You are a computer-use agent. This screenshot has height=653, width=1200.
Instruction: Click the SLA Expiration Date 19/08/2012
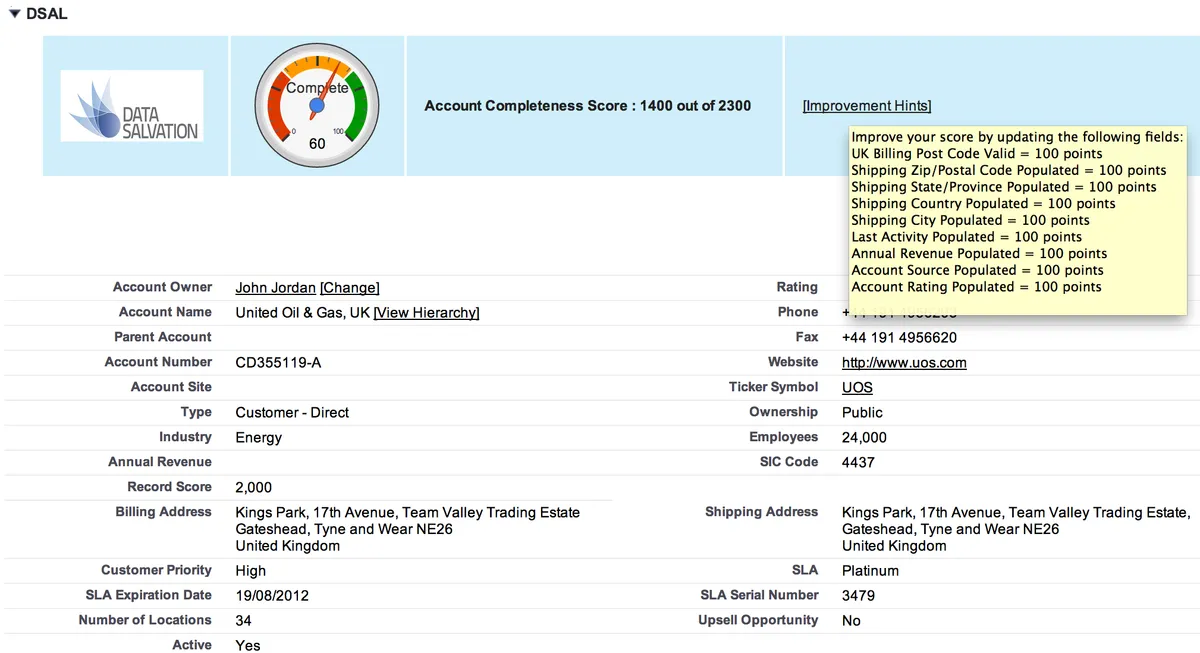click(x=272, y=596)
